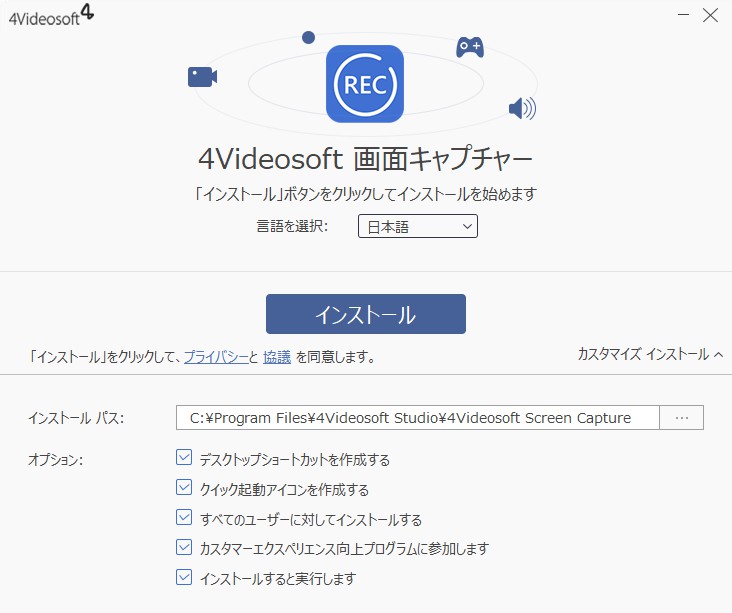This screenshot has height=613, width=732.
Task: Click the「インストール」ボタンをクリックして instruction text
Action: pyautogui.click(x=366, y=194)
